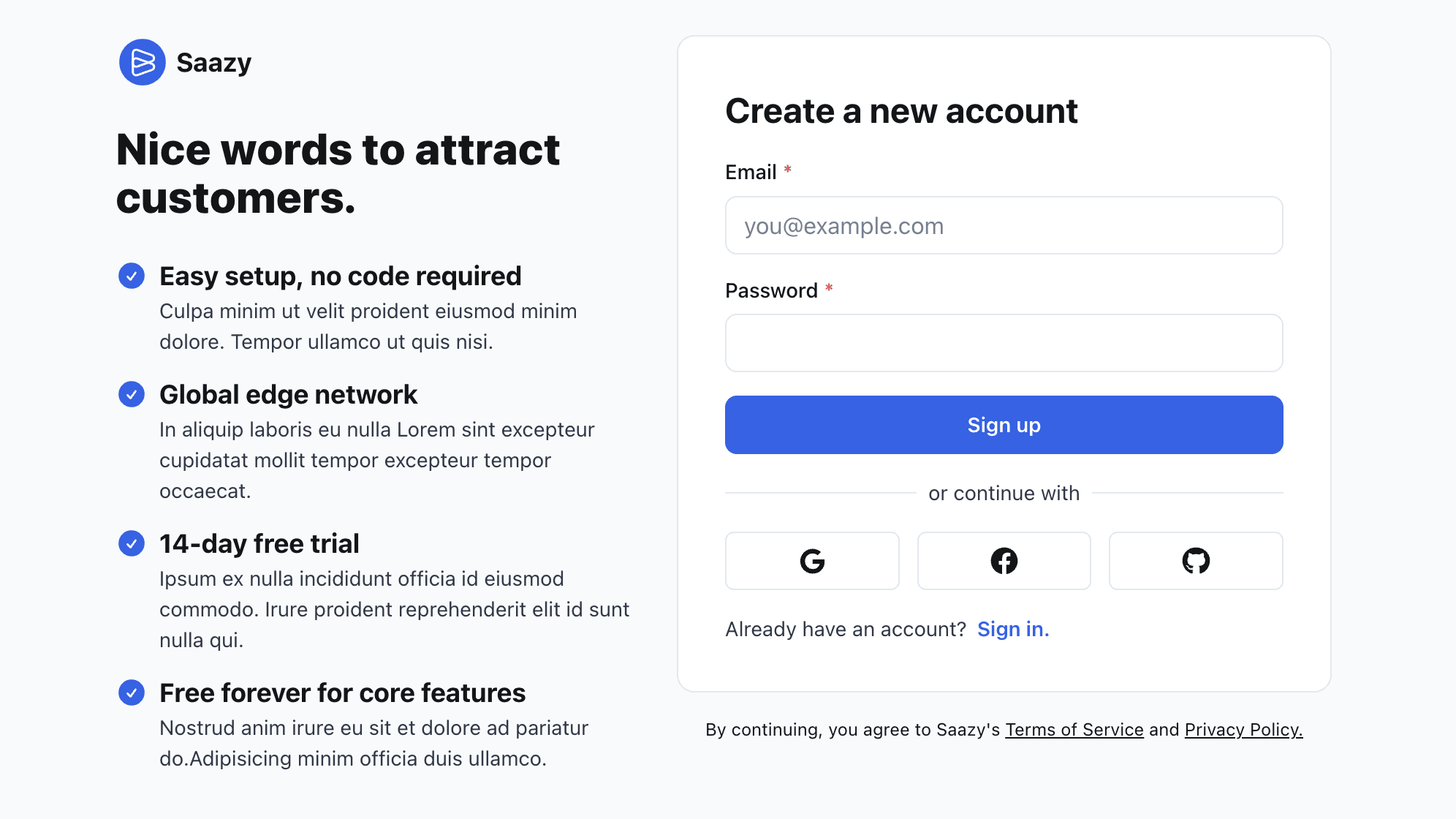This screenshot has width=1456, height=819.
Task: Click checkmark icon beside Easy setup
Action: pyautogui.click(x=132, y=276)
